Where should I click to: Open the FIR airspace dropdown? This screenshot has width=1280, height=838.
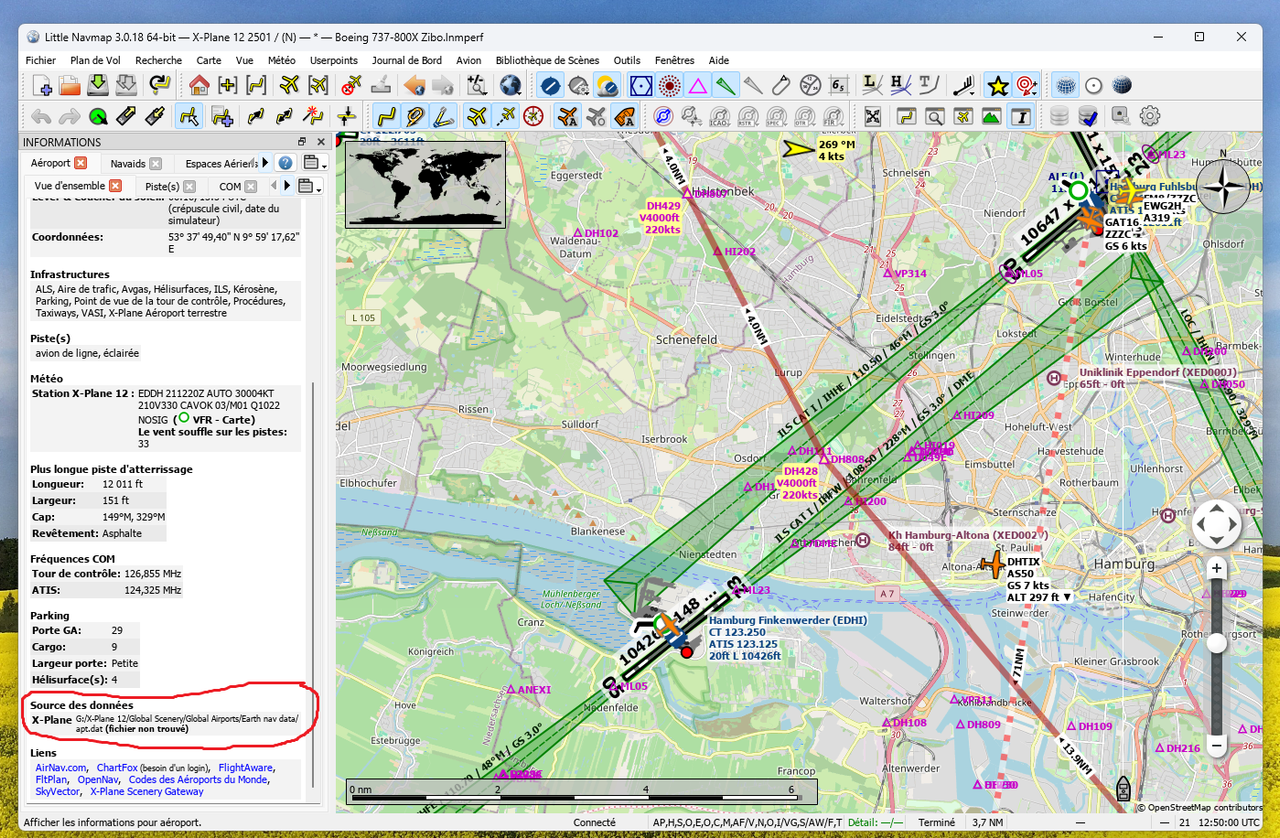click(x=835, y=116)
